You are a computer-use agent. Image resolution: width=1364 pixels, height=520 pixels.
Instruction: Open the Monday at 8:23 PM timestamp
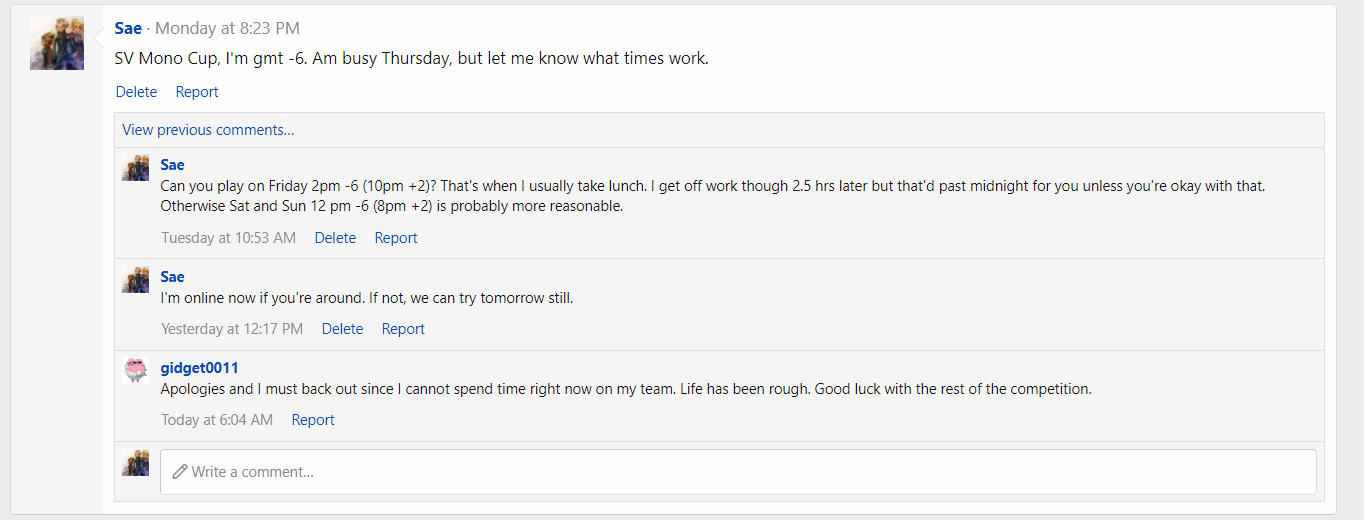click(227, 28)
